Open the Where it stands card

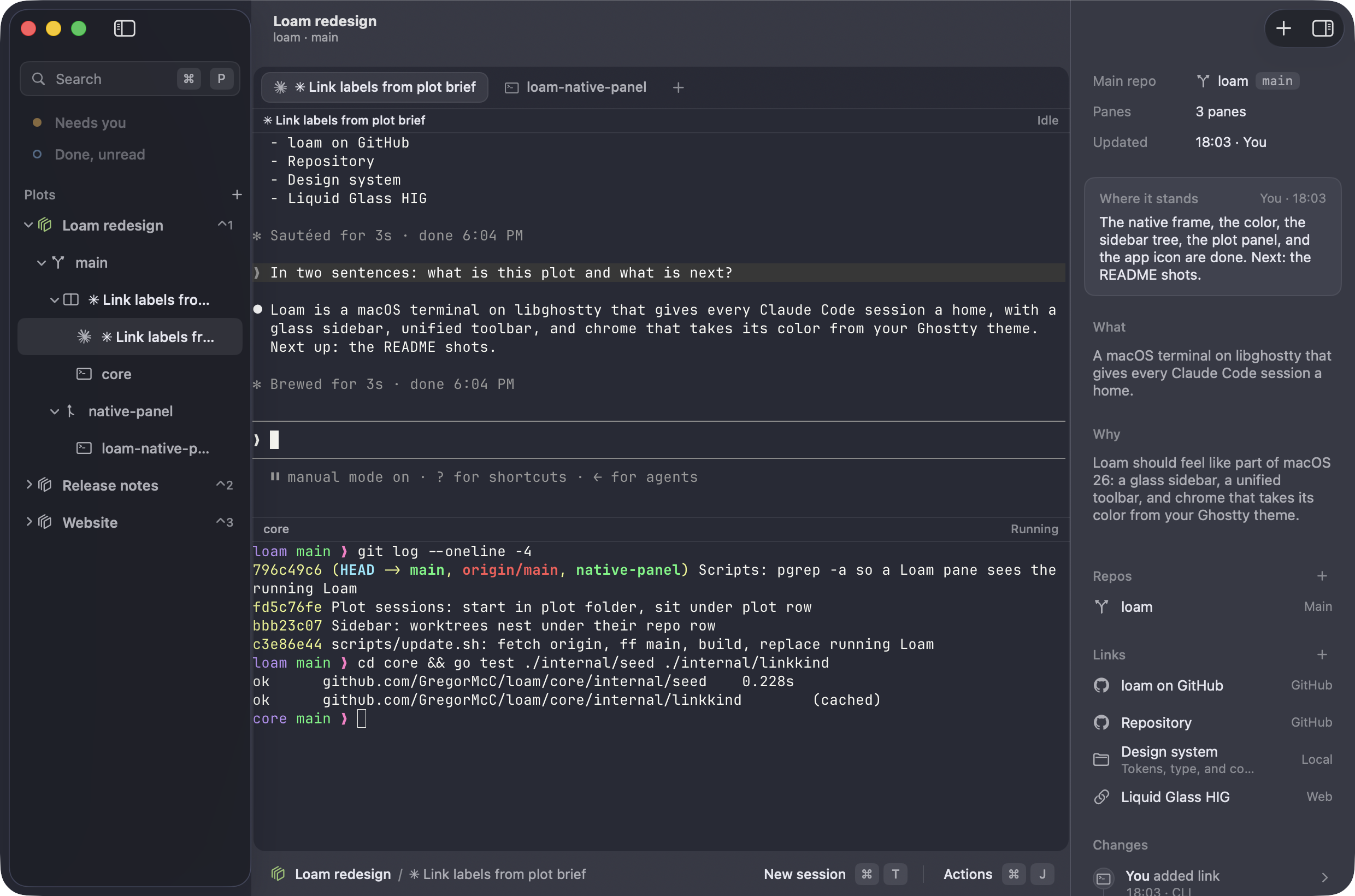pos(1212,237)
